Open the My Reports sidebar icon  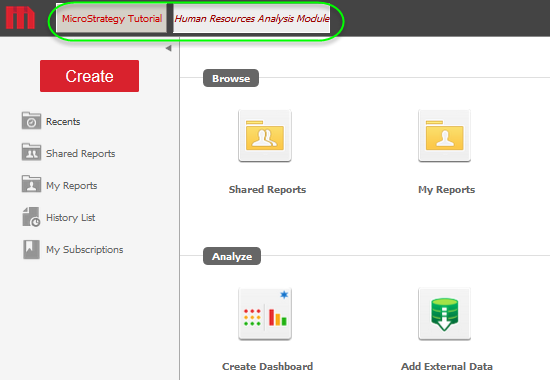click(31, 184)
